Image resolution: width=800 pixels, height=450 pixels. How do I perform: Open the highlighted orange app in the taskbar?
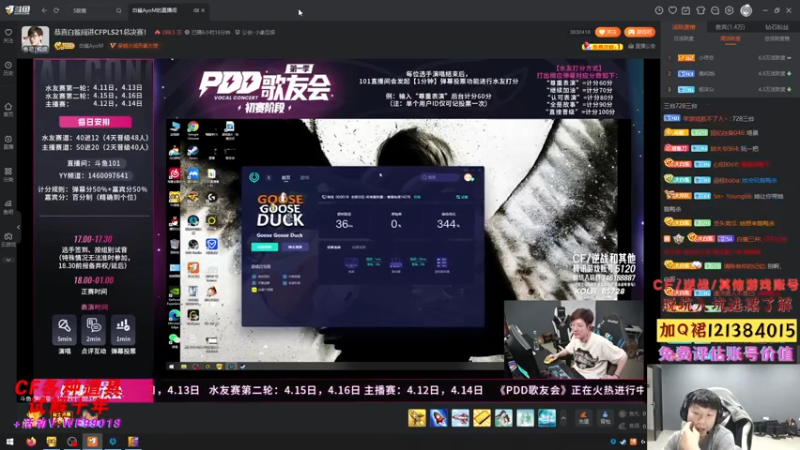(92, 441)
